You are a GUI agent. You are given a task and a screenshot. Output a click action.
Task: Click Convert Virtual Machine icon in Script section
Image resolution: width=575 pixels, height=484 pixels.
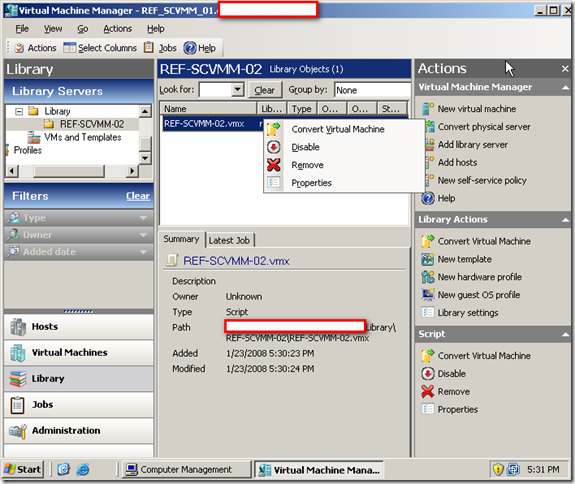428,356
